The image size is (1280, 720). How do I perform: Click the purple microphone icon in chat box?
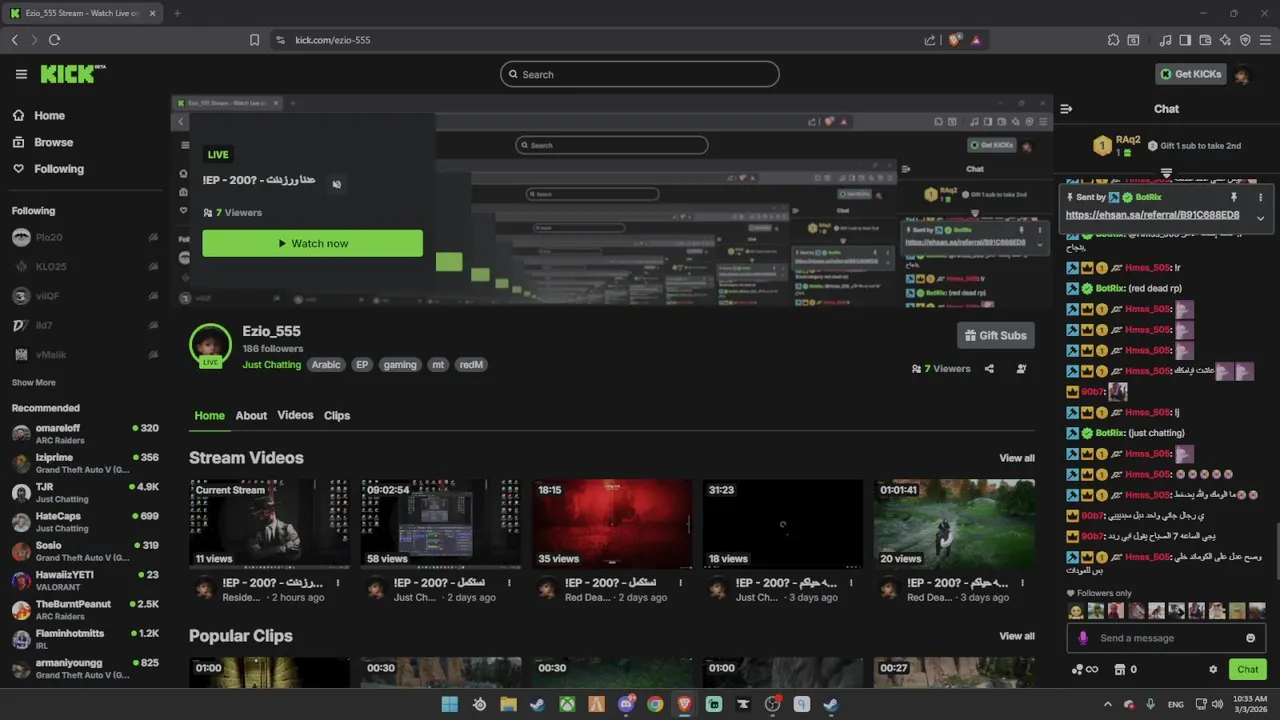[1083, 638]
